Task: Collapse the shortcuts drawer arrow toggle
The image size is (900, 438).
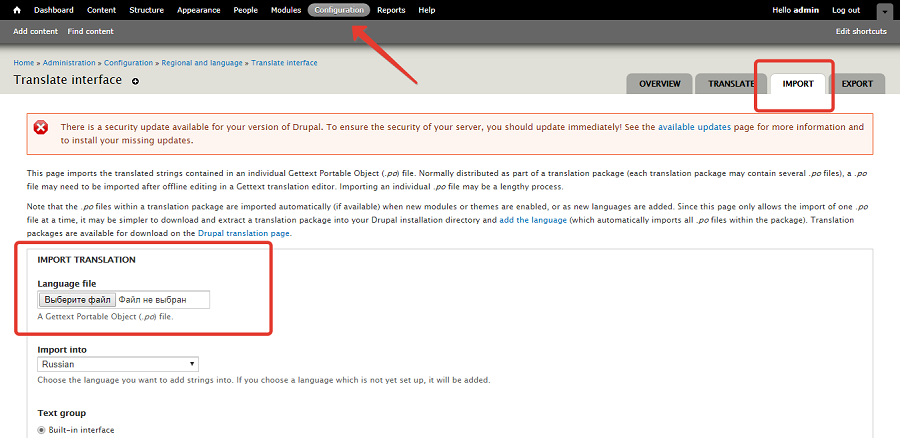Action: point(885,11)
